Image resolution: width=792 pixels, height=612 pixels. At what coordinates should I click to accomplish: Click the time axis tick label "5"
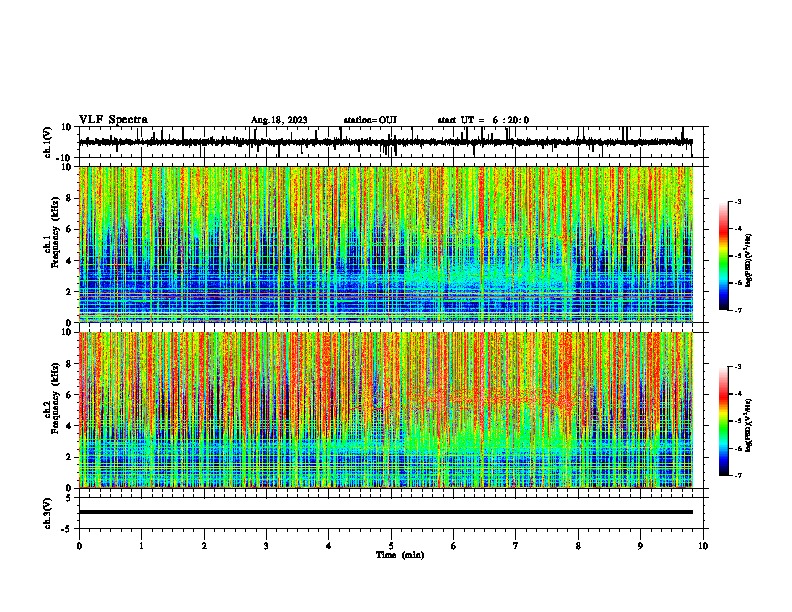391,546
